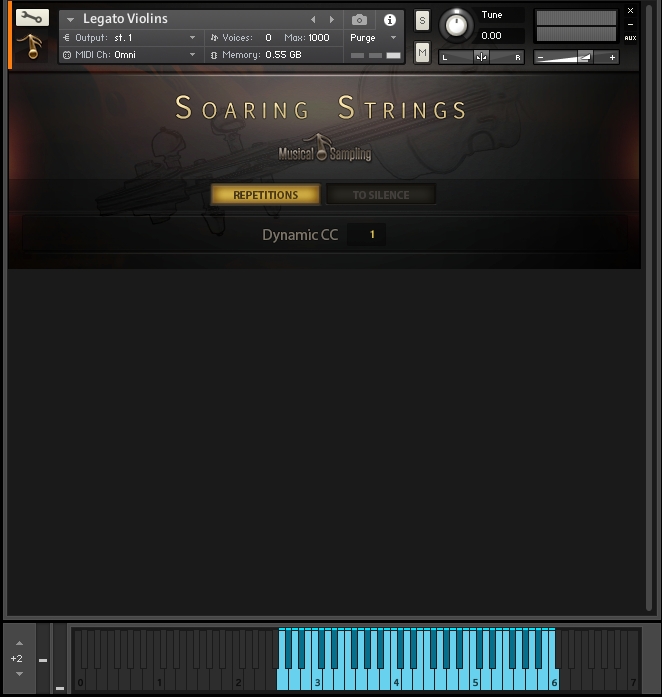Play the key labeled 5 on keyboard
The image size is (662, 697).
coord(475,682)
